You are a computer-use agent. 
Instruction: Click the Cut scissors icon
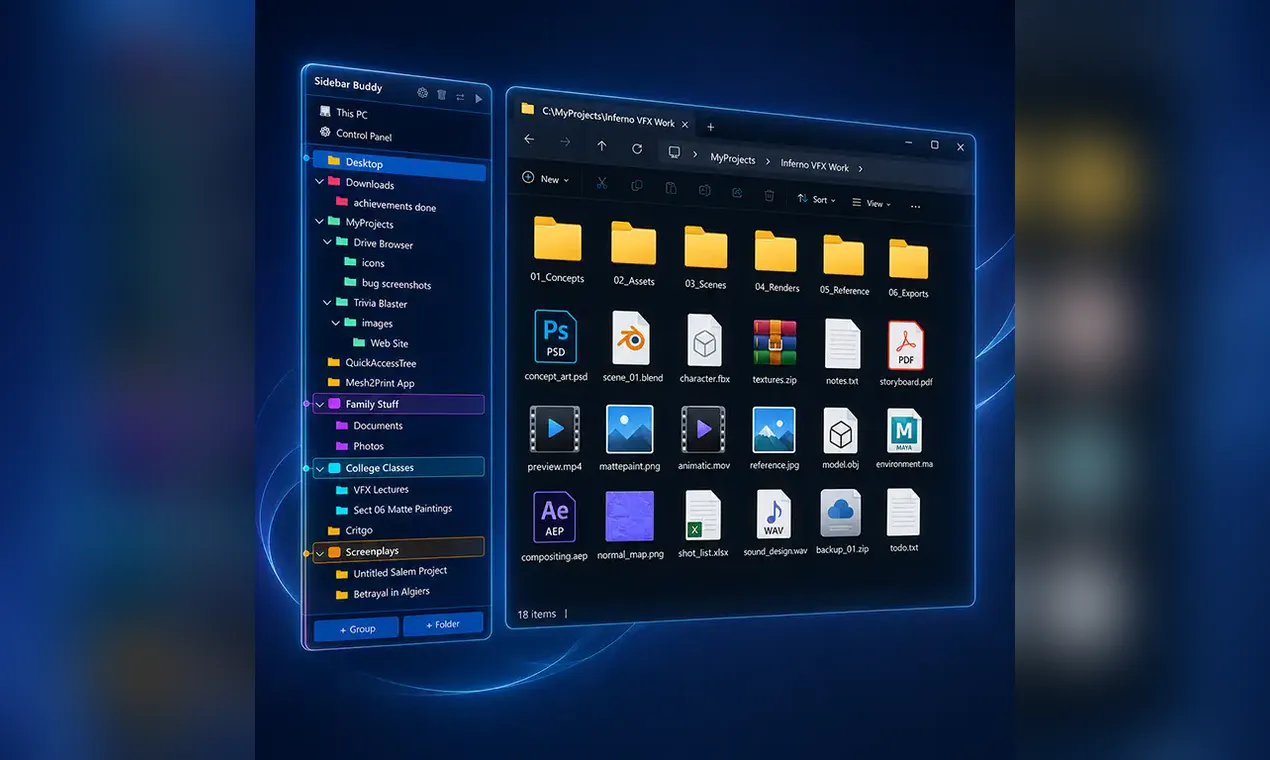(602, 183)
